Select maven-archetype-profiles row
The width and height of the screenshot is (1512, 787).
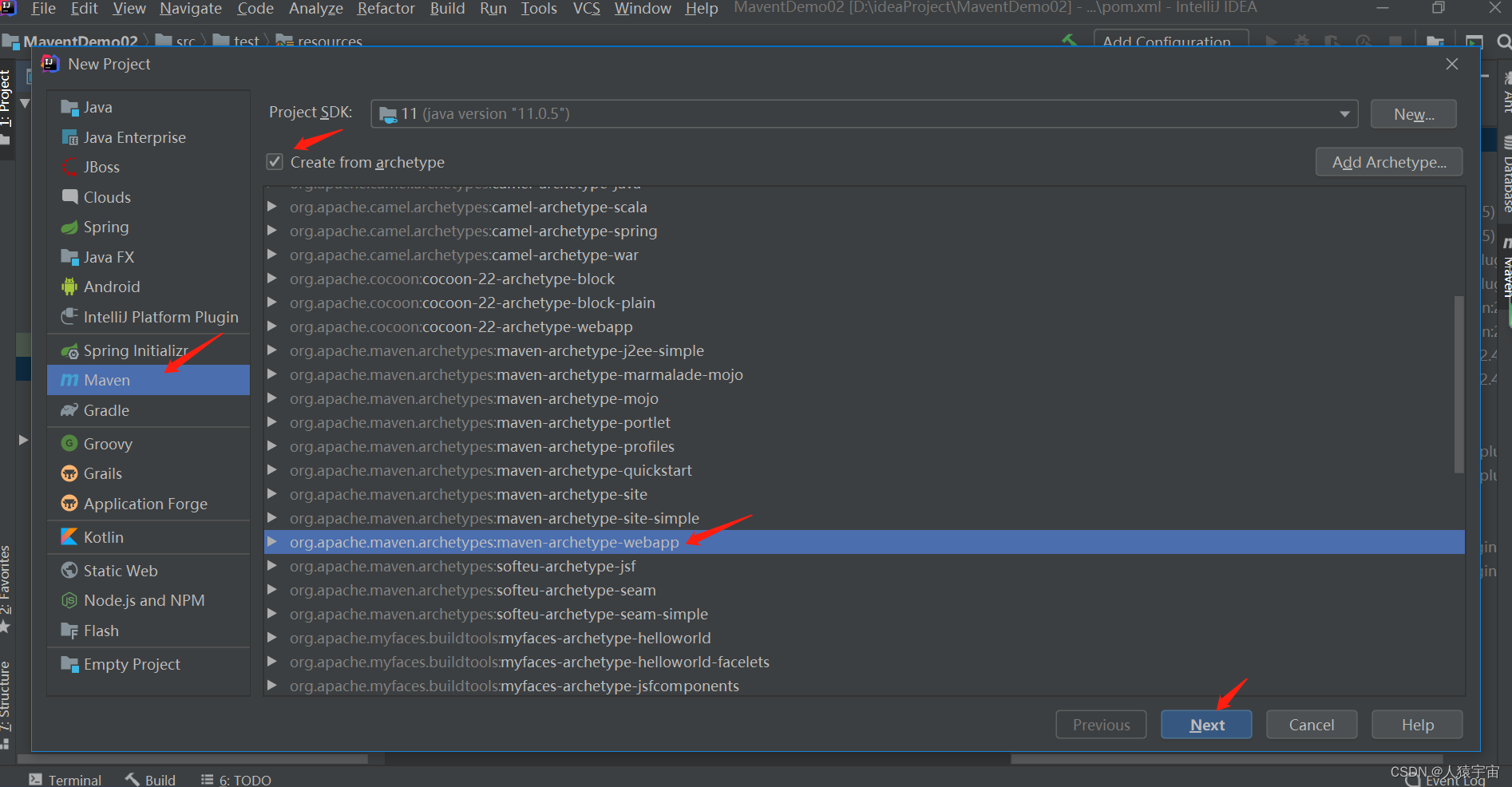tap(864, 446)
